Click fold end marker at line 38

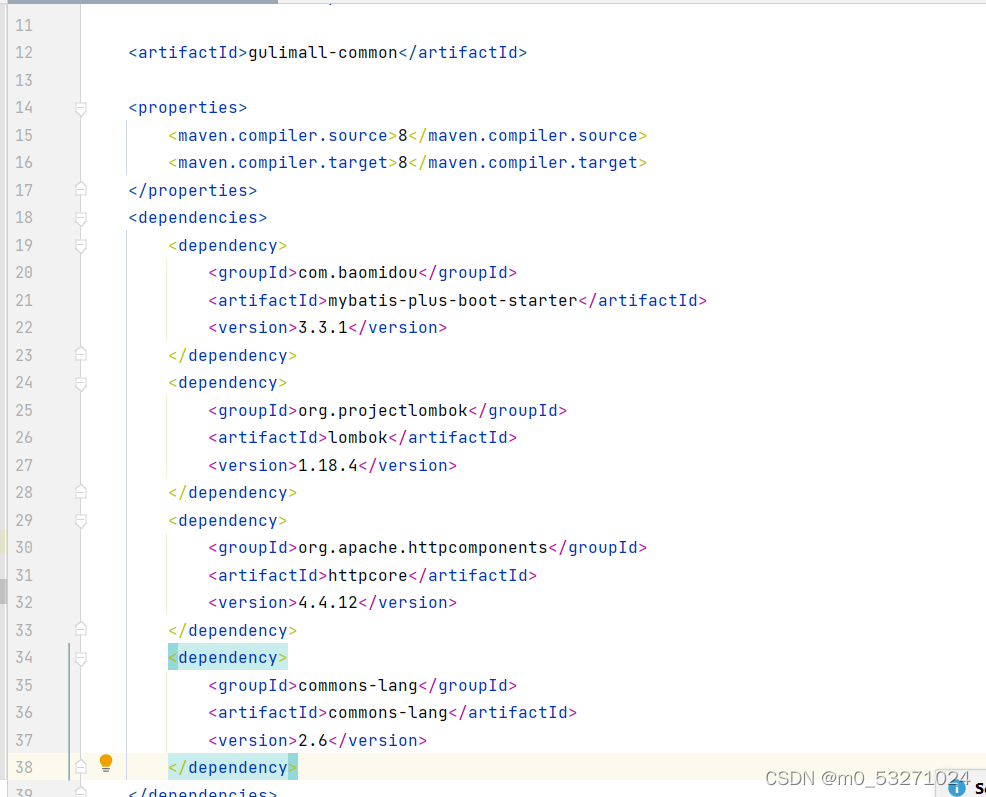pos(80,766)
